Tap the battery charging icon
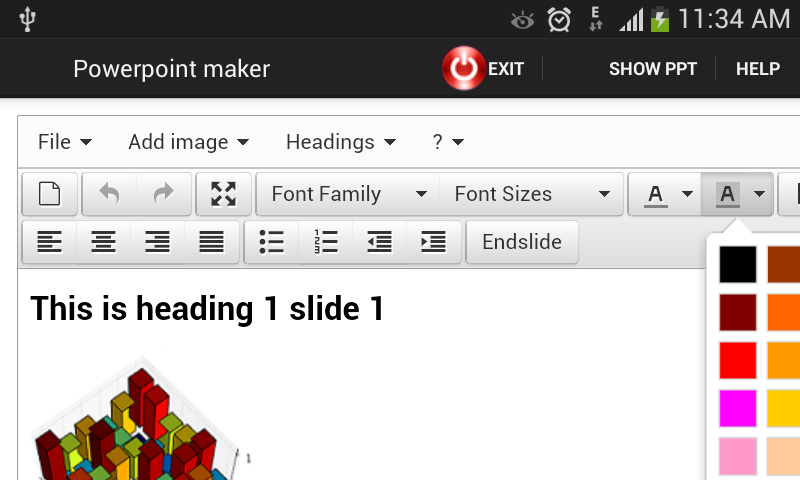800x480 pixels. tap(660, 19)
